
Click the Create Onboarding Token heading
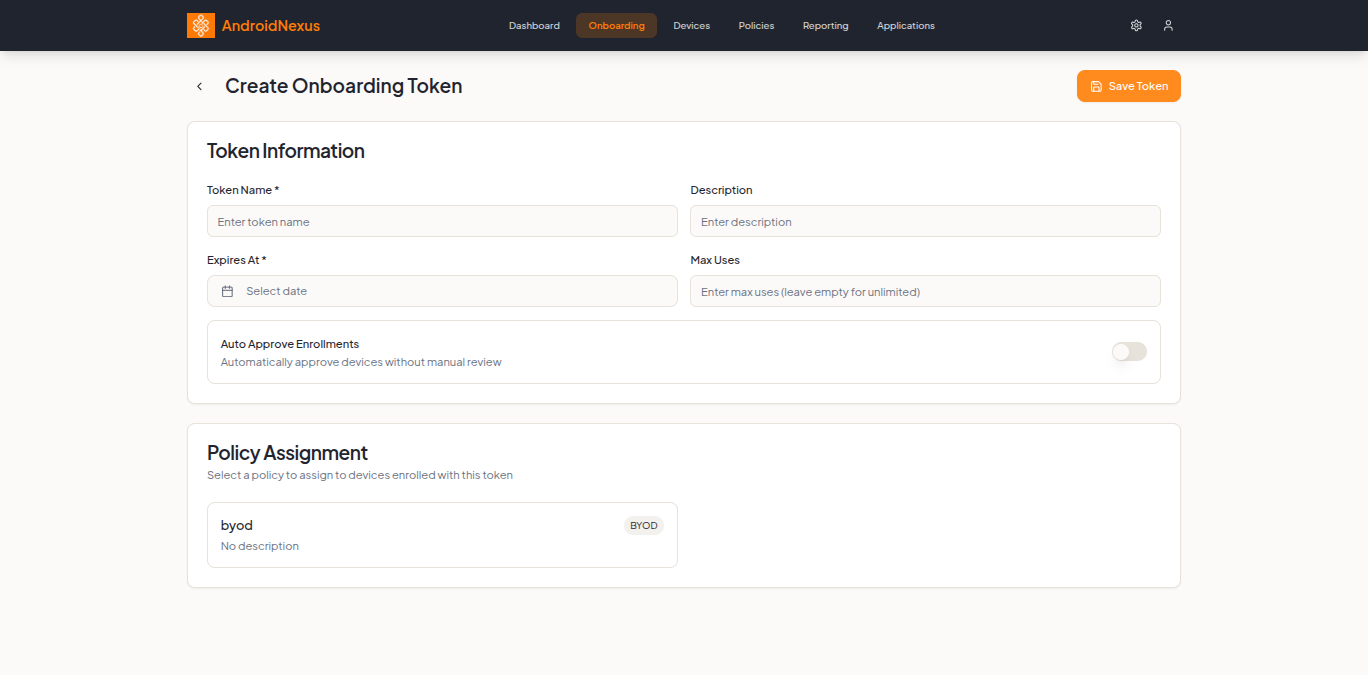343,86
